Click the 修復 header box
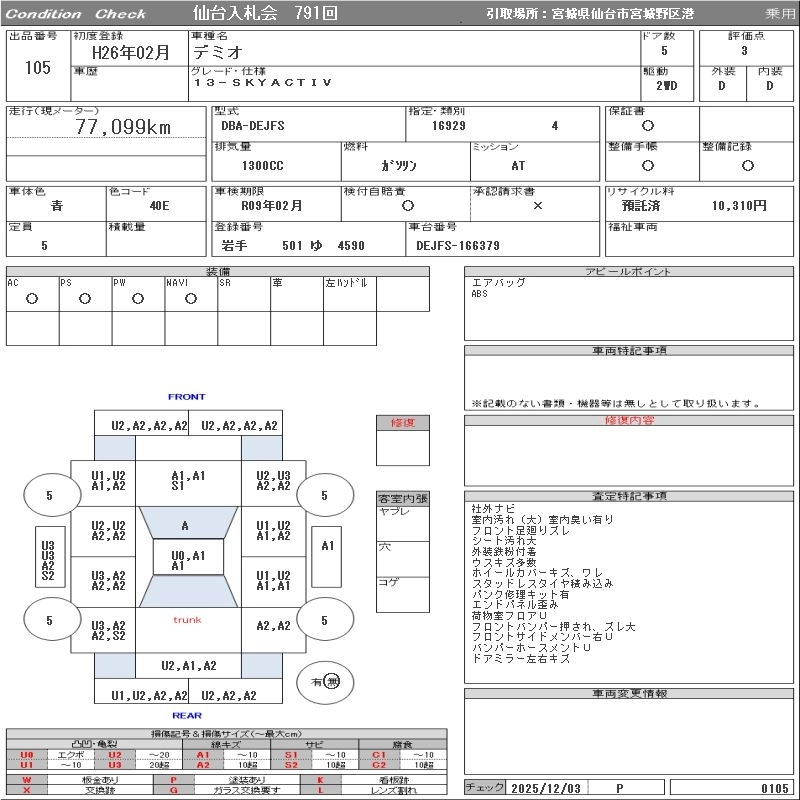This screenshot has width=800, height=800. click(x=402, y=423)
